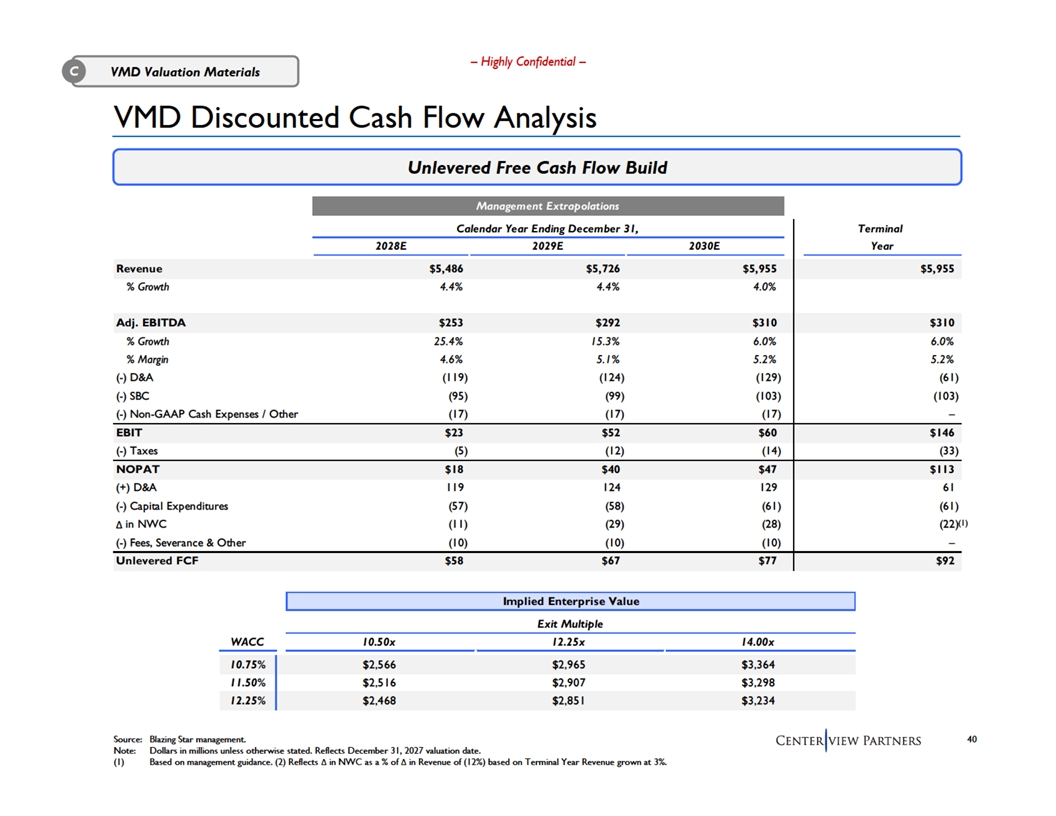Click the $2,907 enterprise value cell
The height and width of the screenshot is (816, 1056).
[x=568, y=681]
